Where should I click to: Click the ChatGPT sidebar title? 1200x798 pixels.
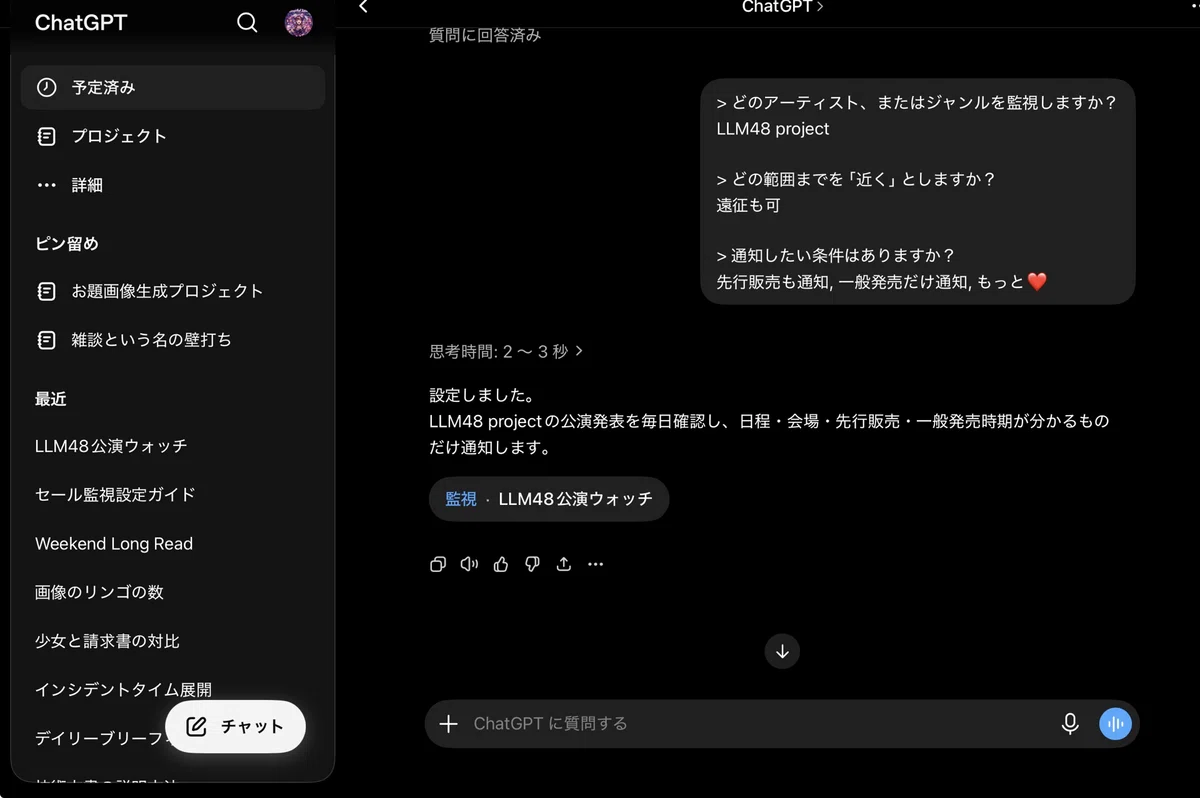tap(81, 22)
